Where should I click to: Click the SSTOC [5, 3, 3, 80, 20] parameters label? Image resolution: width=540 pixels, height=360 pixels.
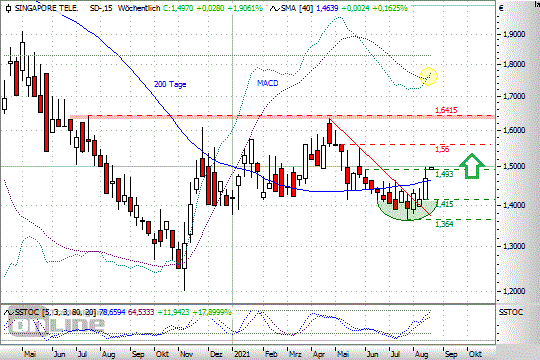(56, 312)
